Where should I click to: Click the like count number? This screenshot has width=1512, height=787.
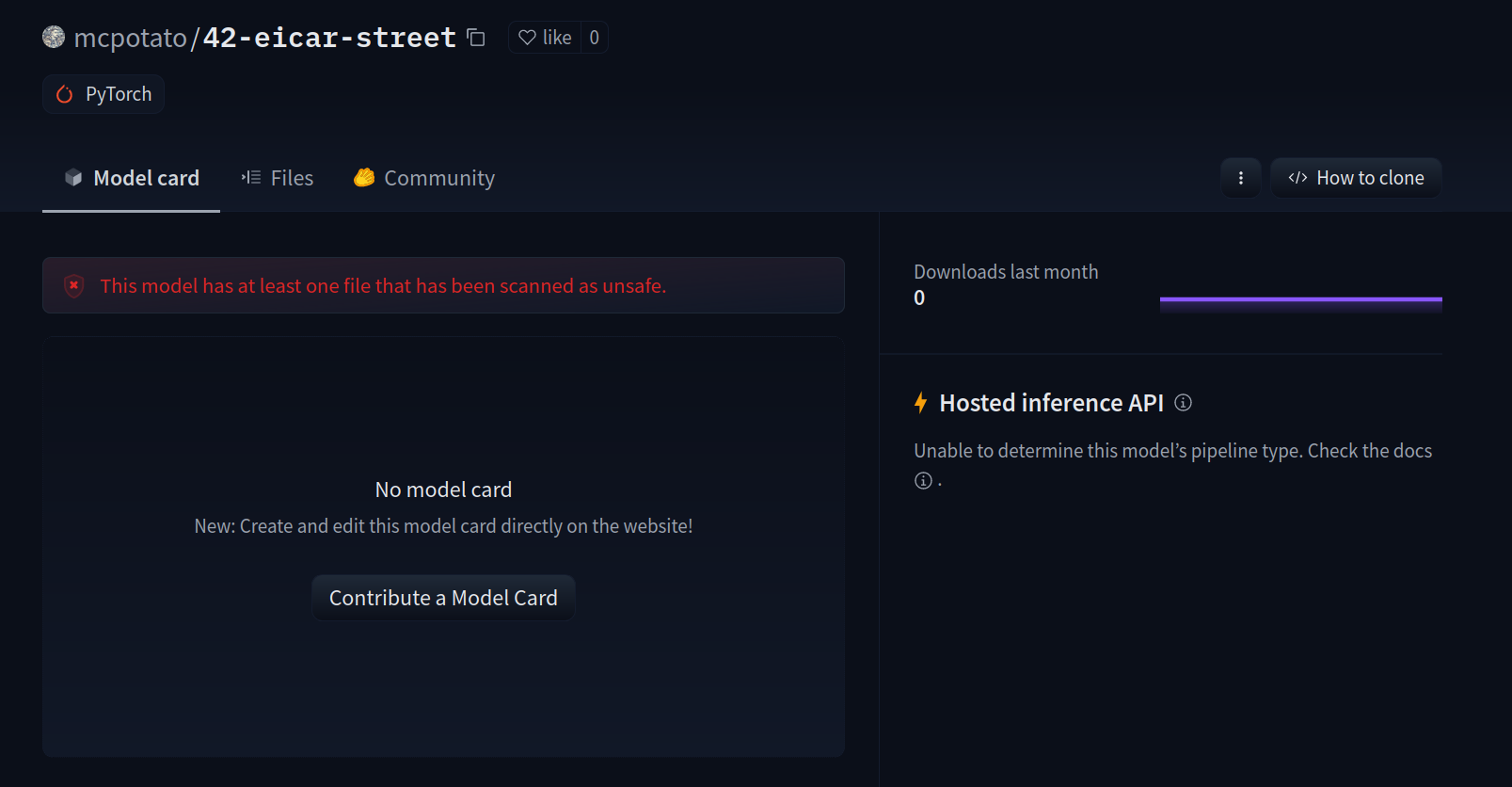(595, 38)
